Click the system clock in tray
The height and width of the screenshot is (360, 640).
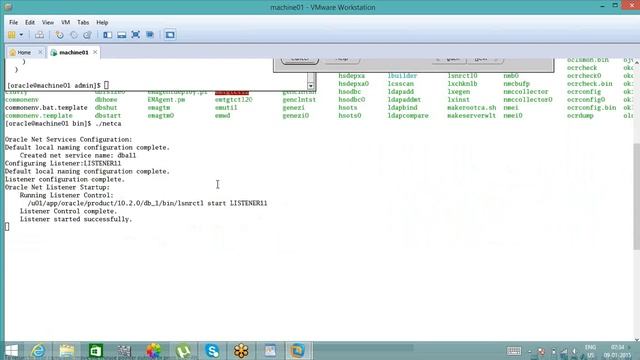[x=617, y=351]
